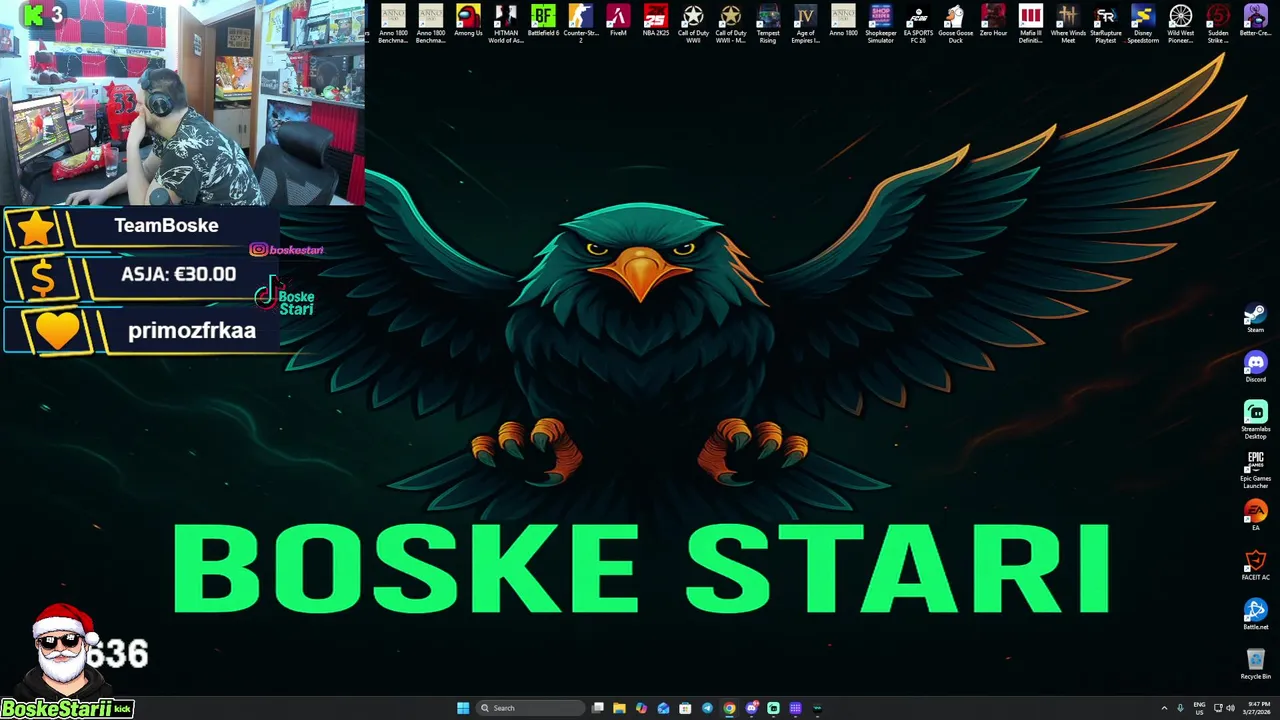Open the Goose Goose Duck icon
This screenshot has width=1280, height=720.
955,24
